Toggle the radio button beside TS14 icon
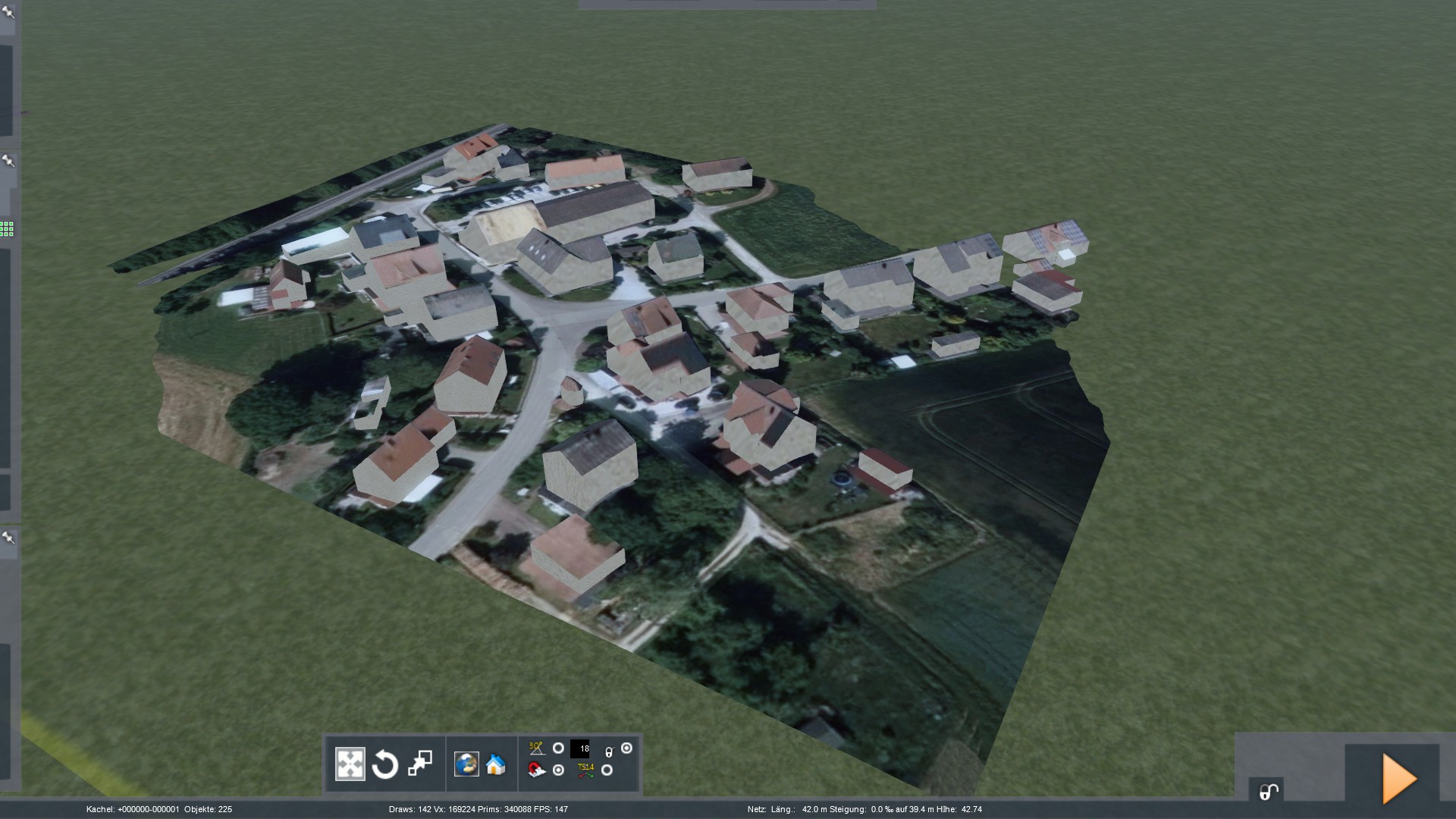1456x819 pixels. pyautogui.click(x=607, y=770)
